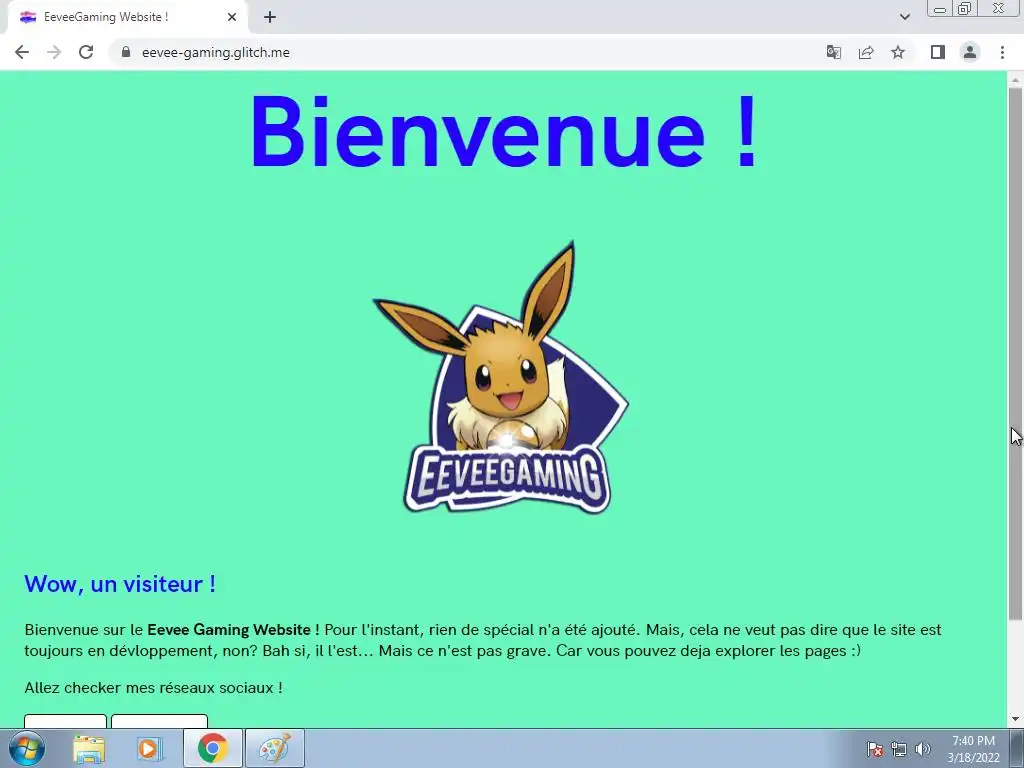Click the 'Wow, un visiteur !' heading
The image size is (1024, 768).
(120, 584)
